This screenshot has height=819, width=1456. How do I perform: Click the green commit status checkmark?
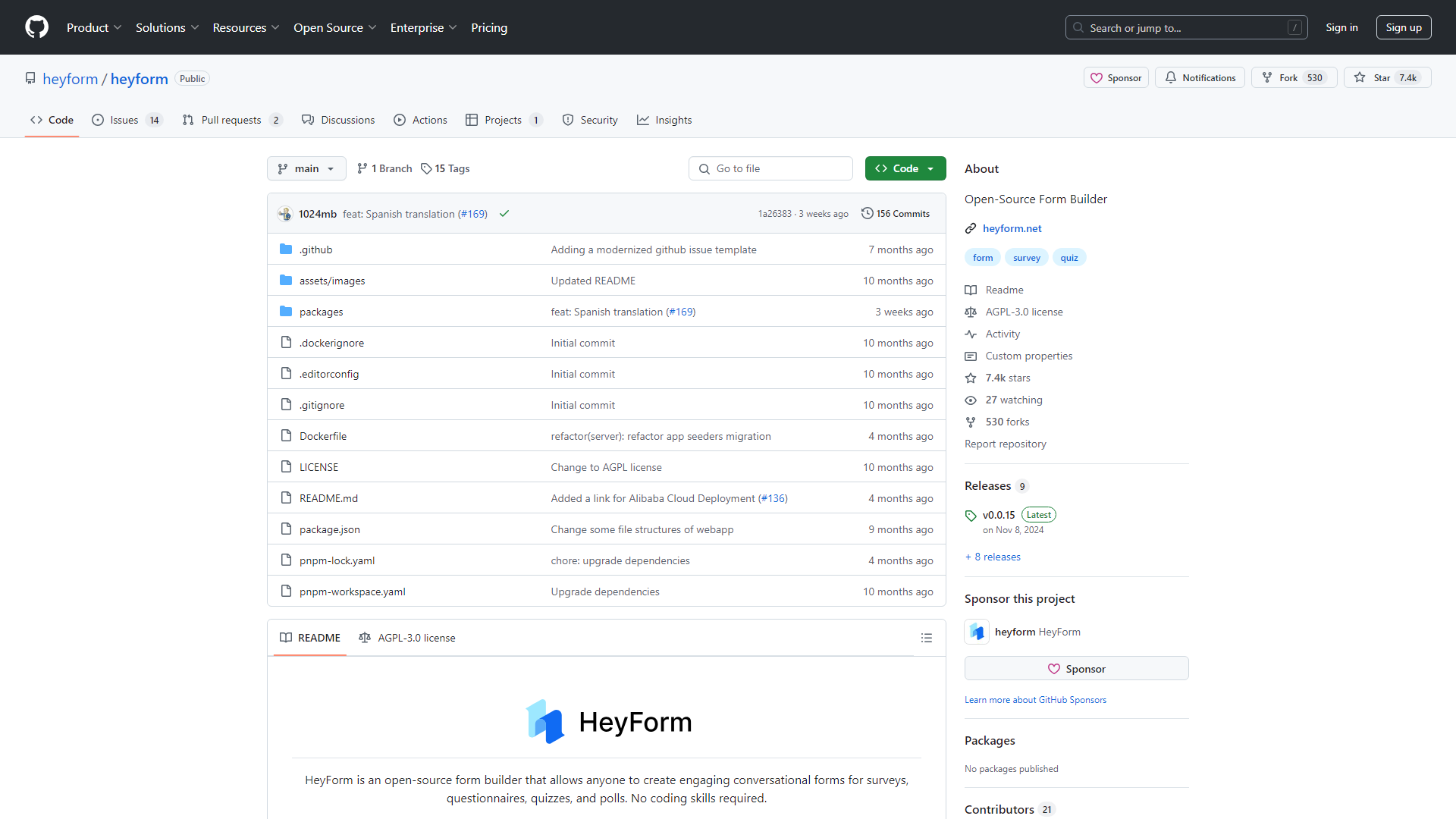click(504, 214)
